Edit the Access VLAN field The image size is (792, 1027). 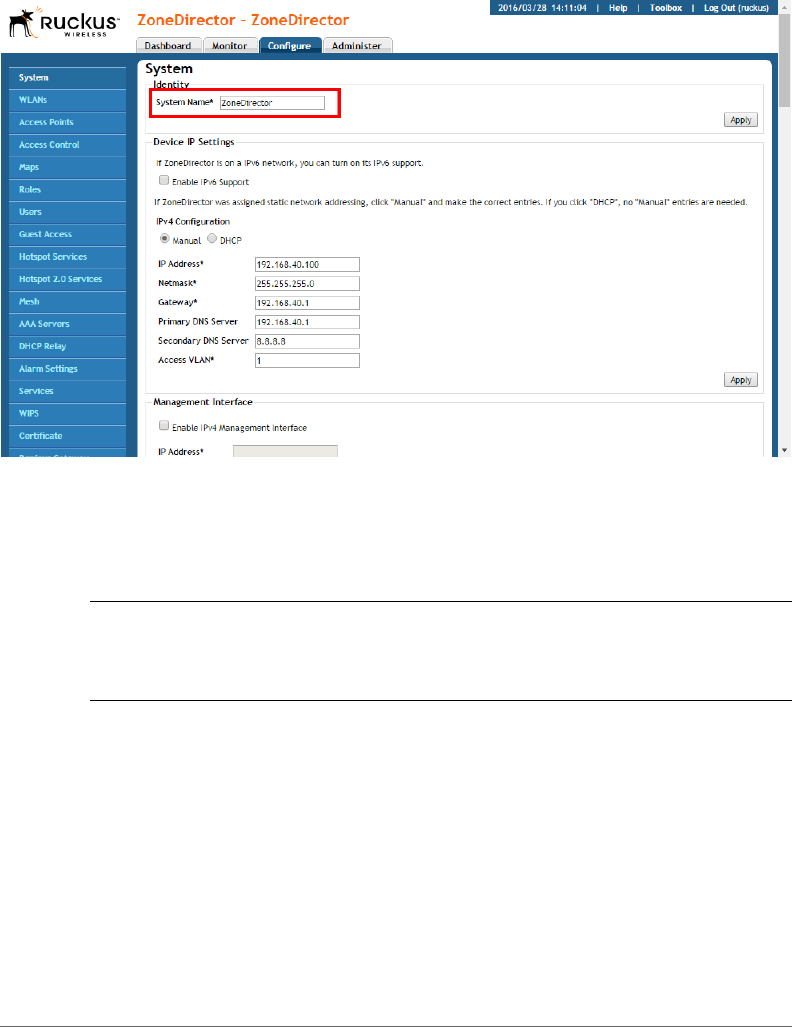(x=307, y=360)
